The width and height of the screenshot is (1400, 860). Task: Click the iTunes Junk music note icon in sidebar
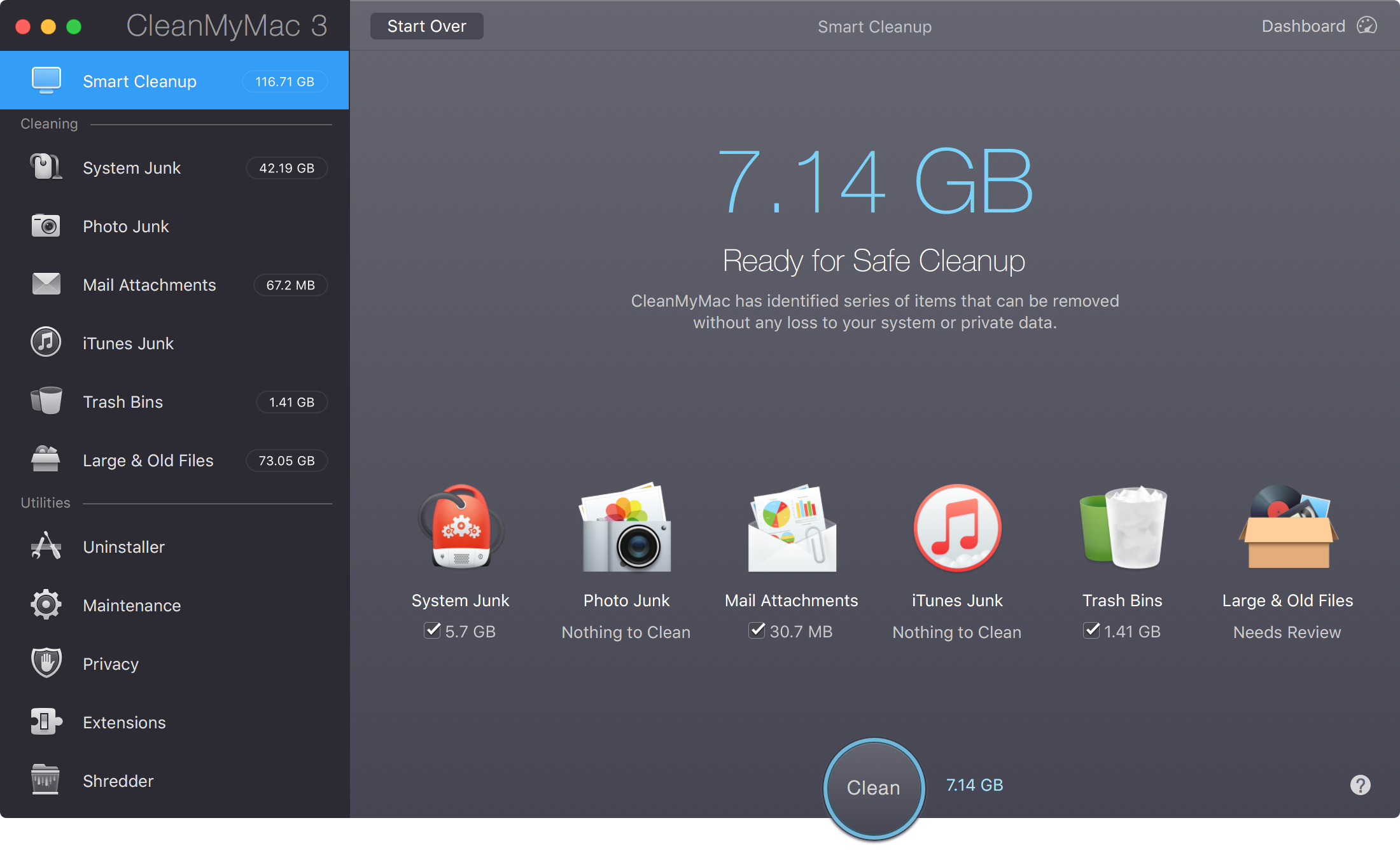46,343
